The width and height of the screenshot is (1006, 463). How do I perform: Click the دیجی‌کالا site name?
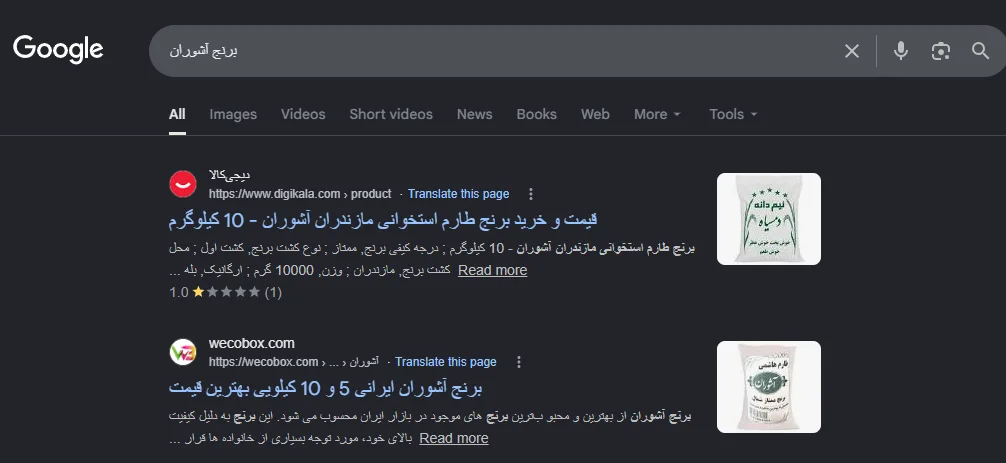click(x=229, y=175)
